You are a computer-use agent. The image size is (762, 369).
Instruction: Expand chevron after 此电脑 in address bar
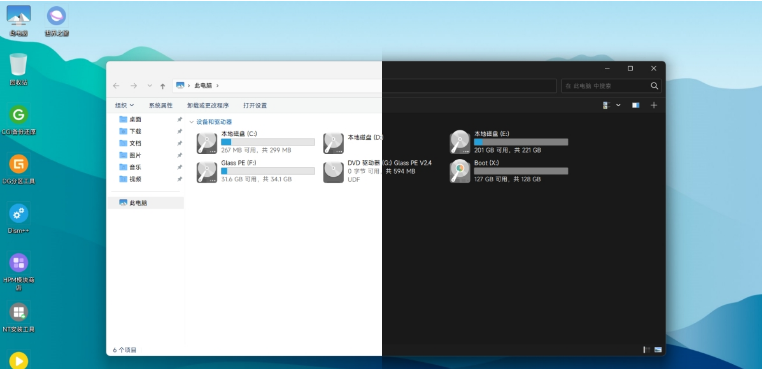pos(217,86)
